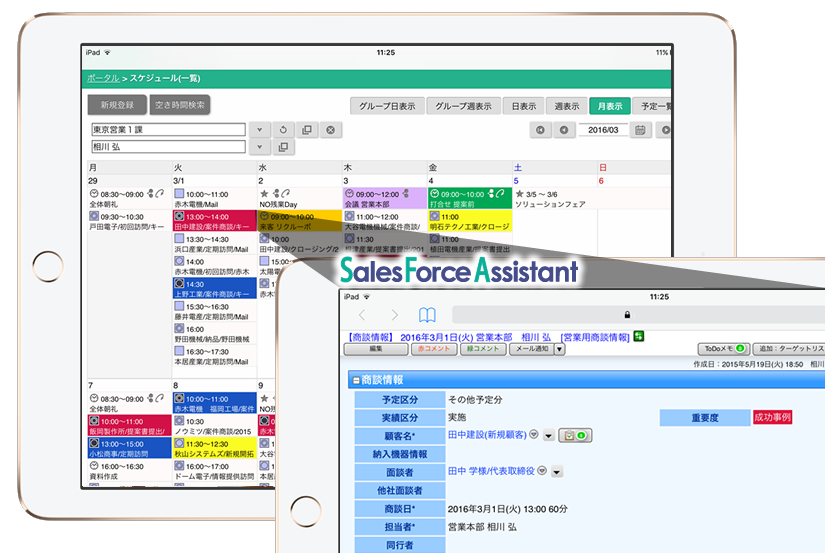Open 13:30~14:30 浜口産業/定期訪問 entry
825x553 pixels.
point(214,244)
